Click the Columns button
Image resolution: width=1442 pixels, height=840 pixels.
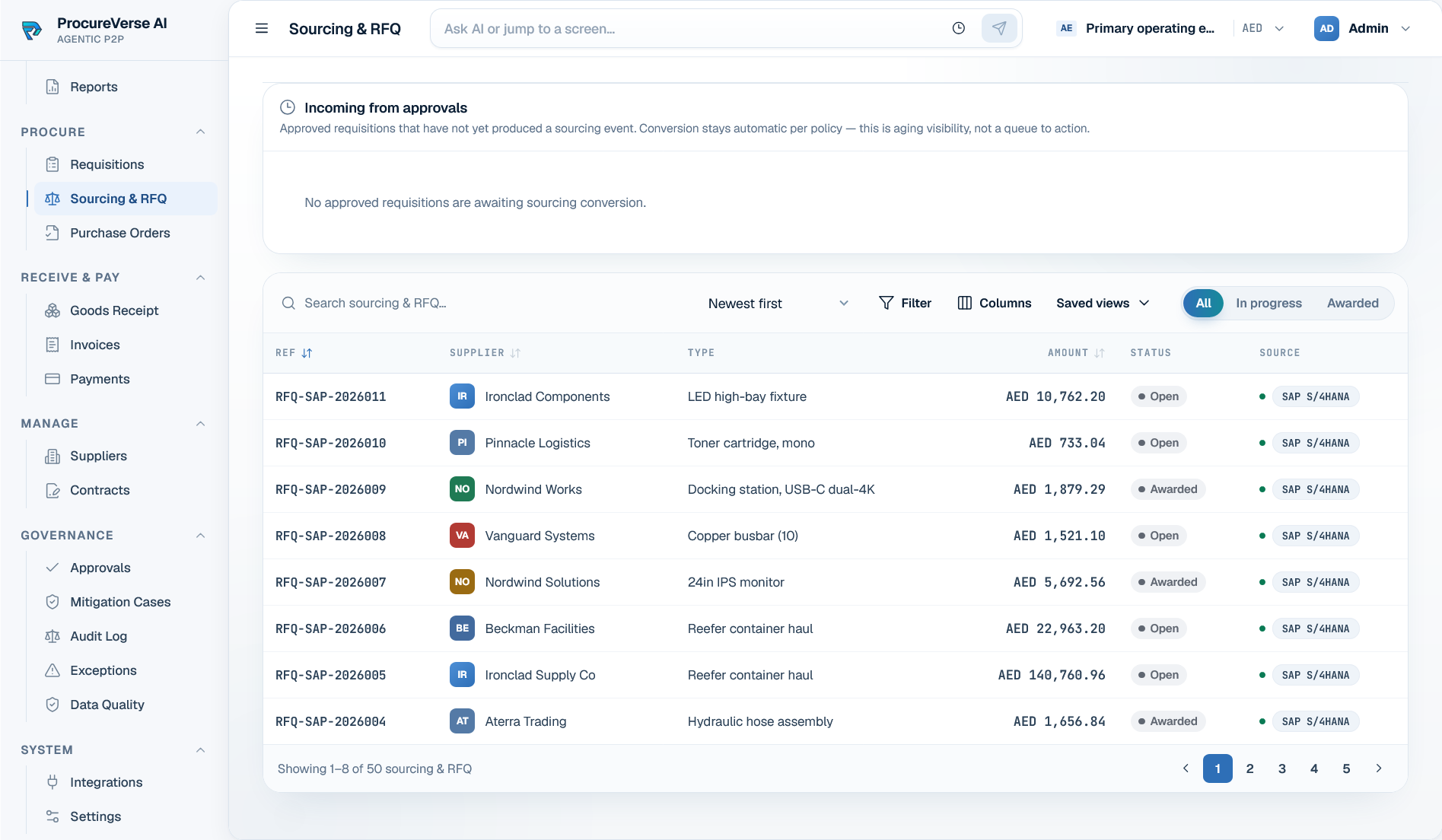coord(995,303)
